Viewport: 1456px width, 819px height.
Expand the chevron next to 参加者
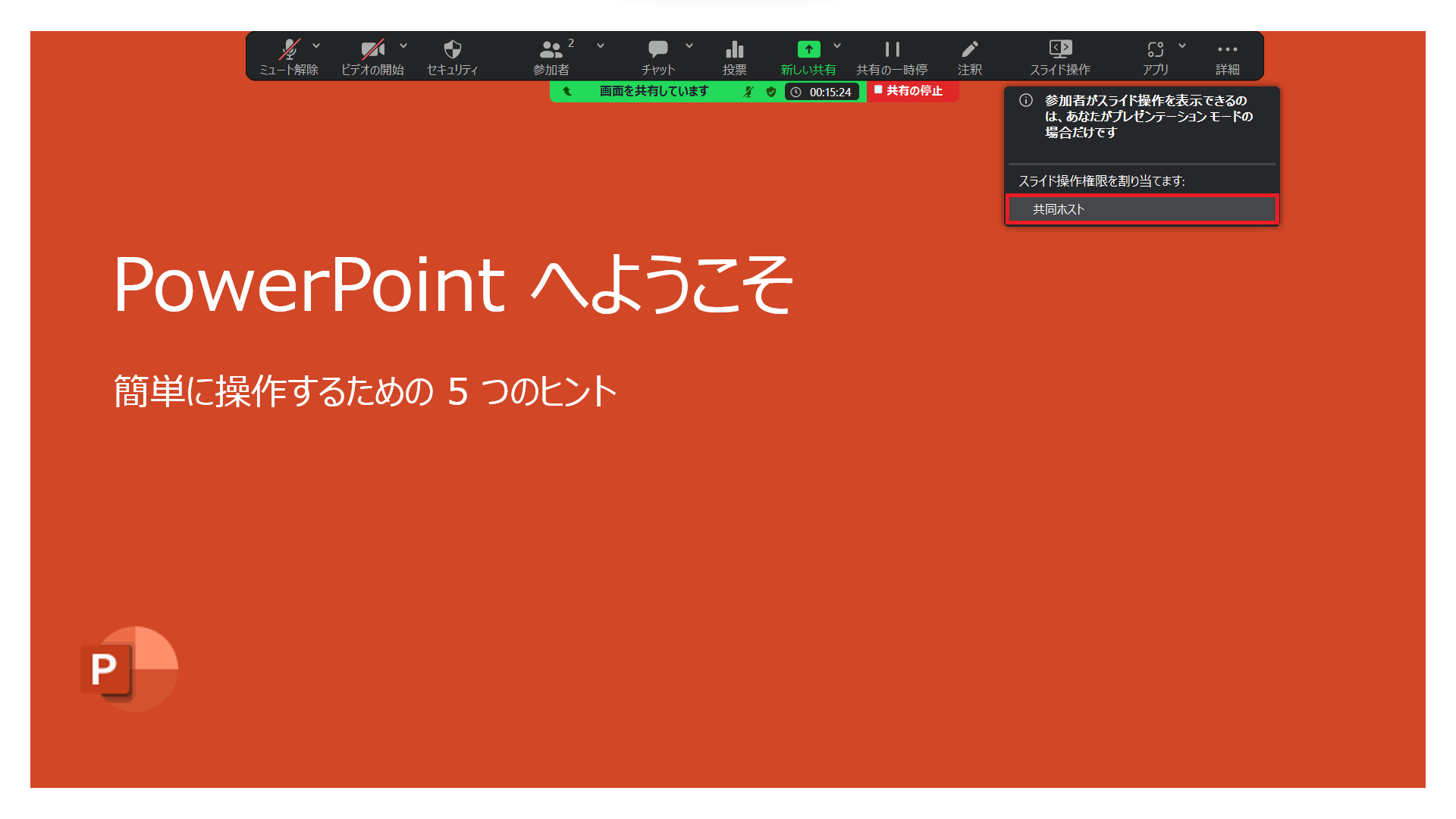(x=601, y=46)
